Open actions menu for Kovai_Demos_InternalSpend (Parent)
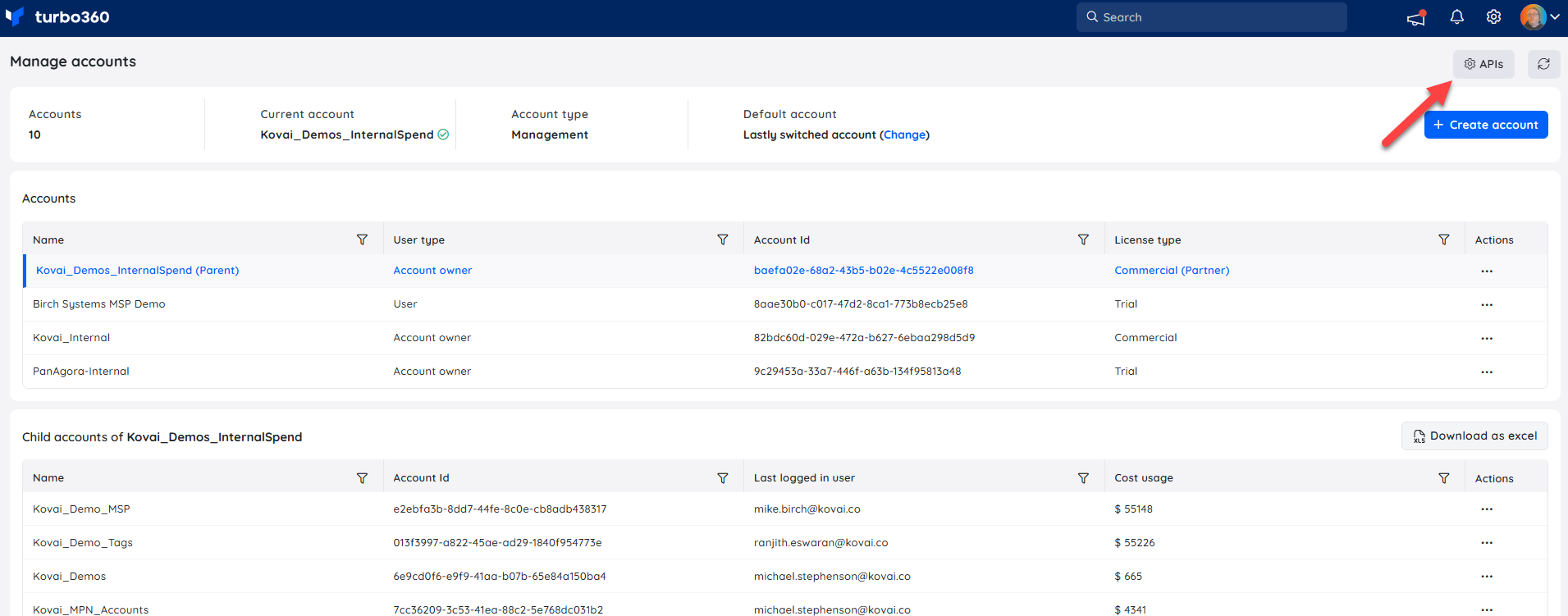Viewport: 1568px width, 616px height. pos(1487,271)
